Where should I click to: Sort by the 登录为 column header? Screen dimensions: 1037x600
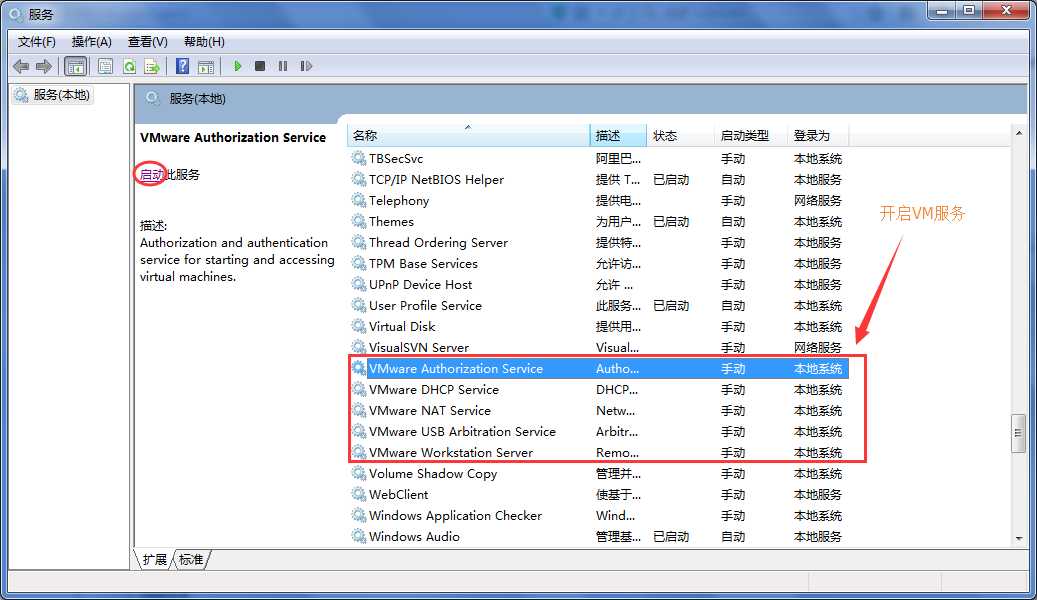click(817, 136)
